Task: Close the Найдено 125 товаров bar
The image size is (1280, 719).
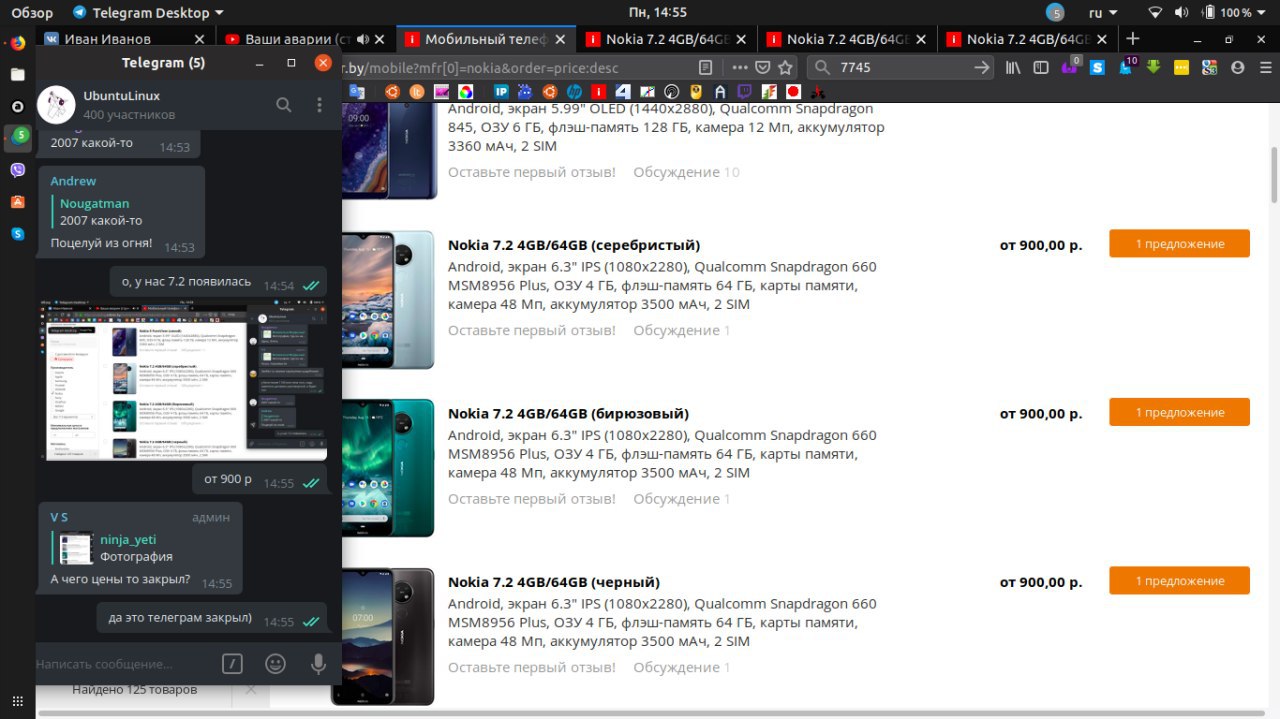Action: click(x=250, y=689)
